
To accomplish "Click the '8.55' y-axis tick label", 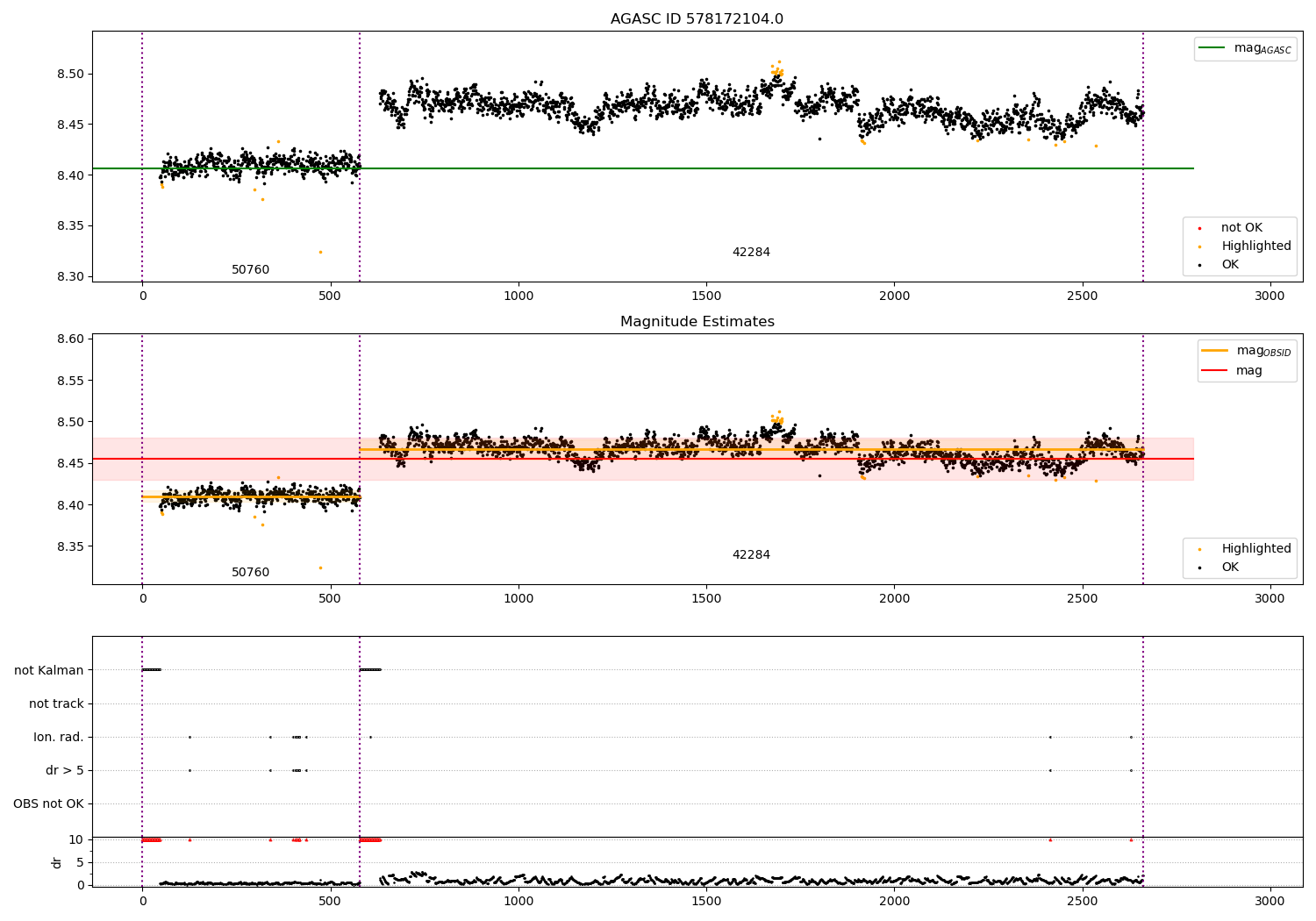I will click(x=69, y=381).
